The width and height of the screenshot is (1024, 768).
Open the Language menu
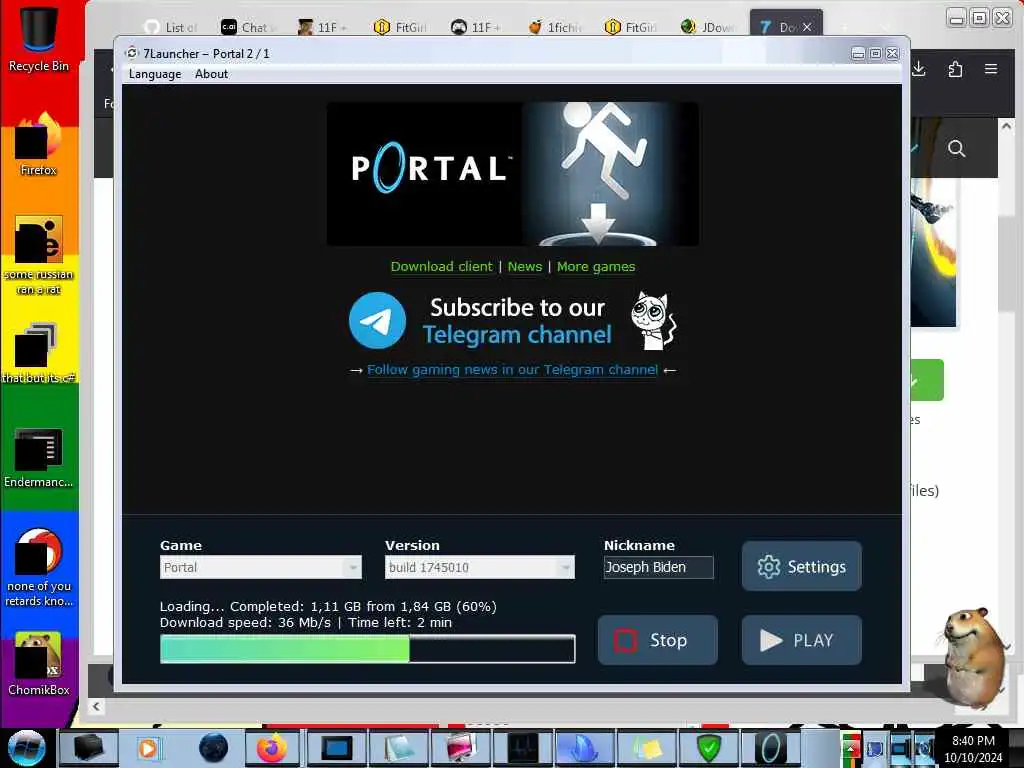pos(155,74)
